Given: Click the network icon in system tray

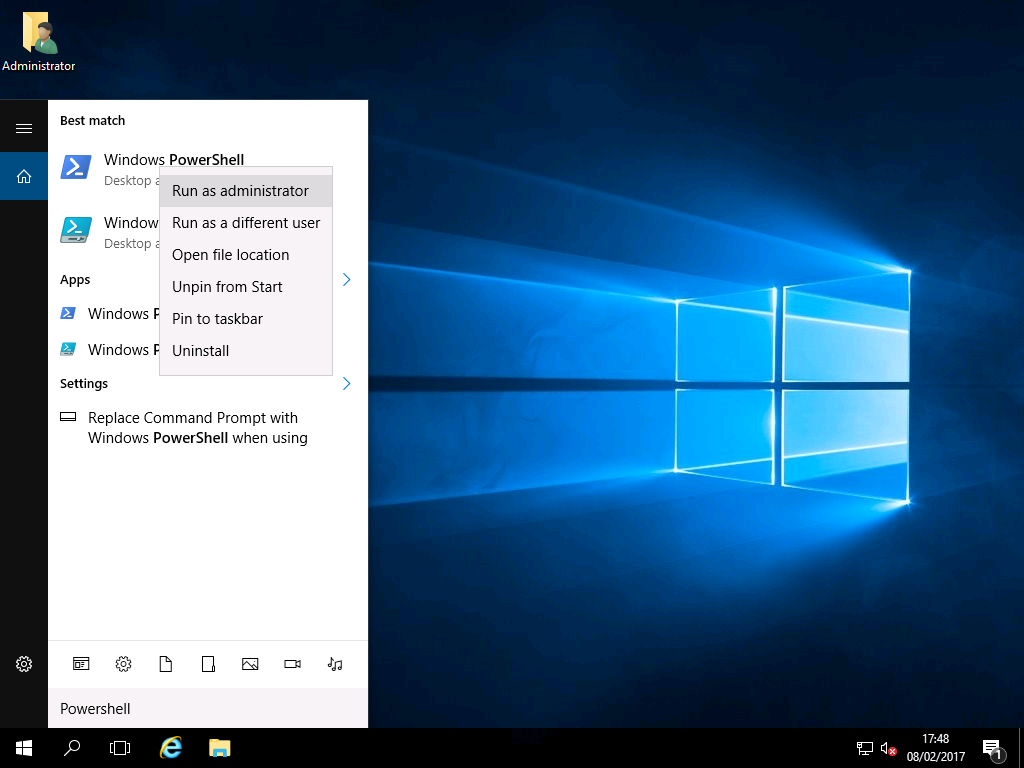Looking at the screenshot, I should pos(865,748).
